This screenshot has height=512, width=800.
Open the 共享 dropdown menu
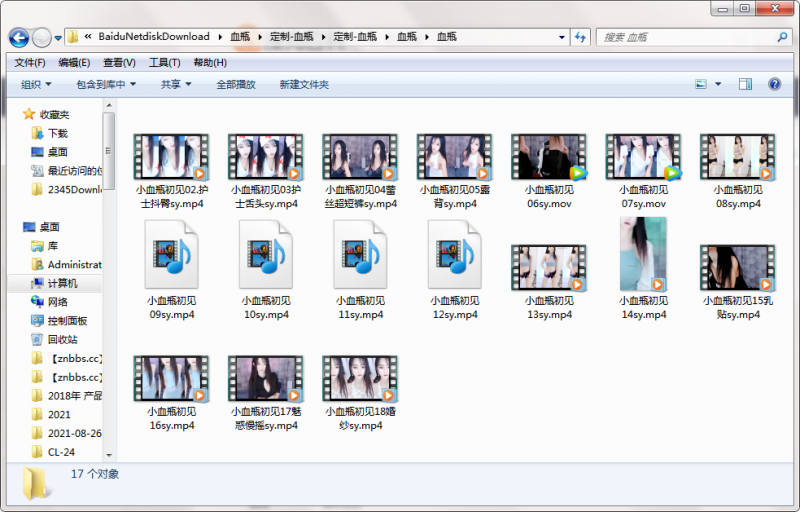(x=176, y=85)
